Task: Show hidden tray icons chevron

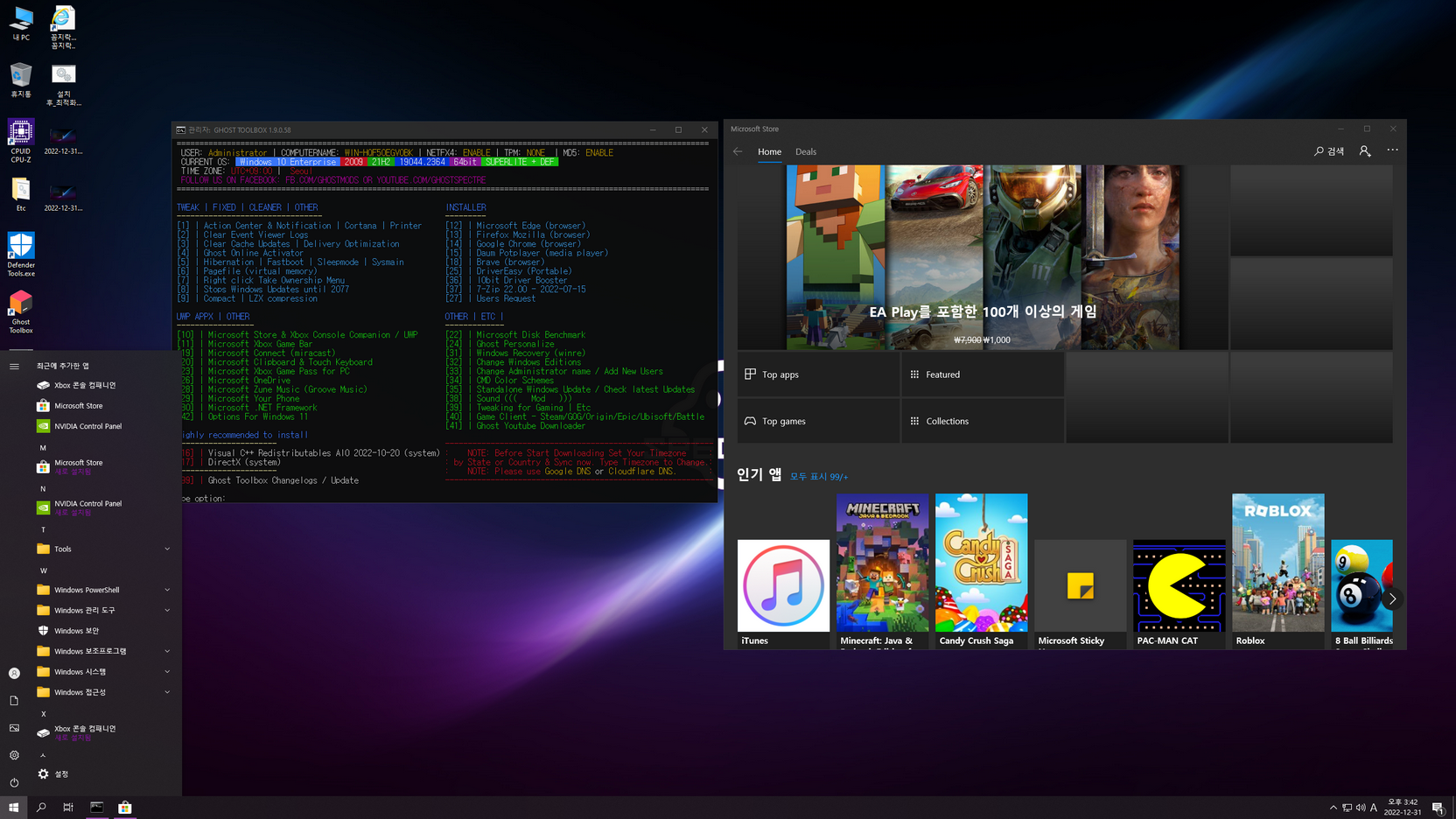Action: click(x=1333, y=808)
